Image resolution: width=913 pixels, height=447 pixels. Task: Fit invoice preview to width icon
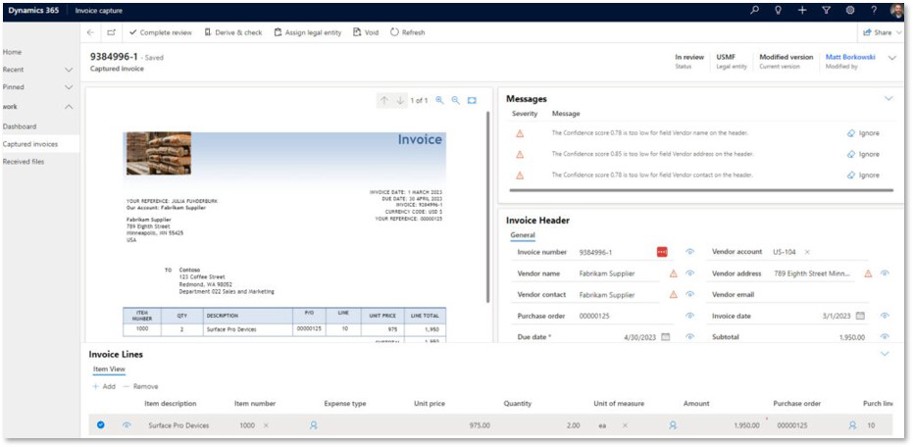click(x=472, y=100)
